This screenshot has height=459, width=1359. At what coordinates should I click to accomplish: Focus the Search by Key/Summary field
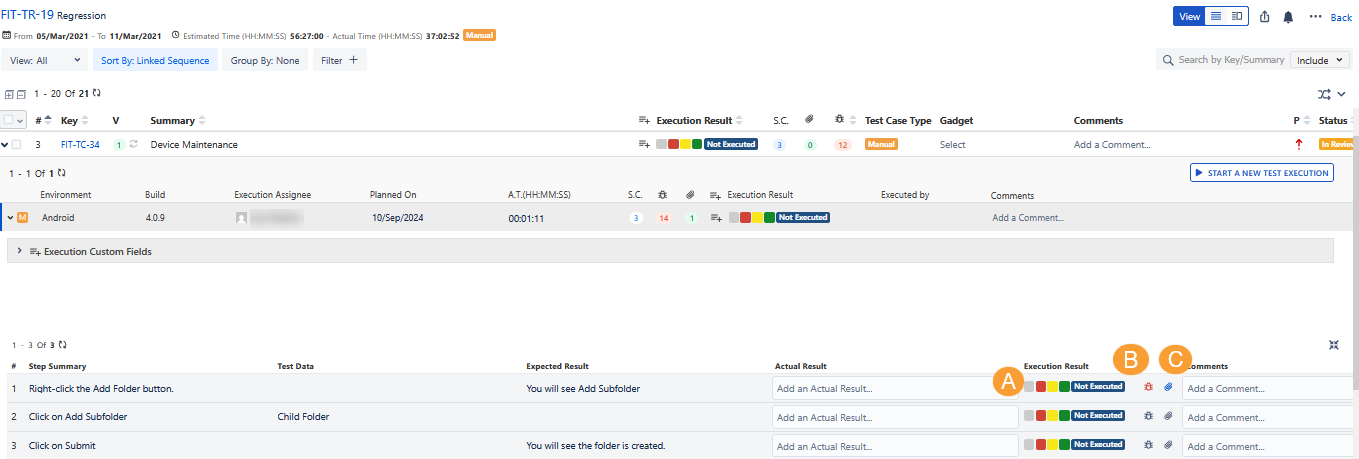point(1231,60)
